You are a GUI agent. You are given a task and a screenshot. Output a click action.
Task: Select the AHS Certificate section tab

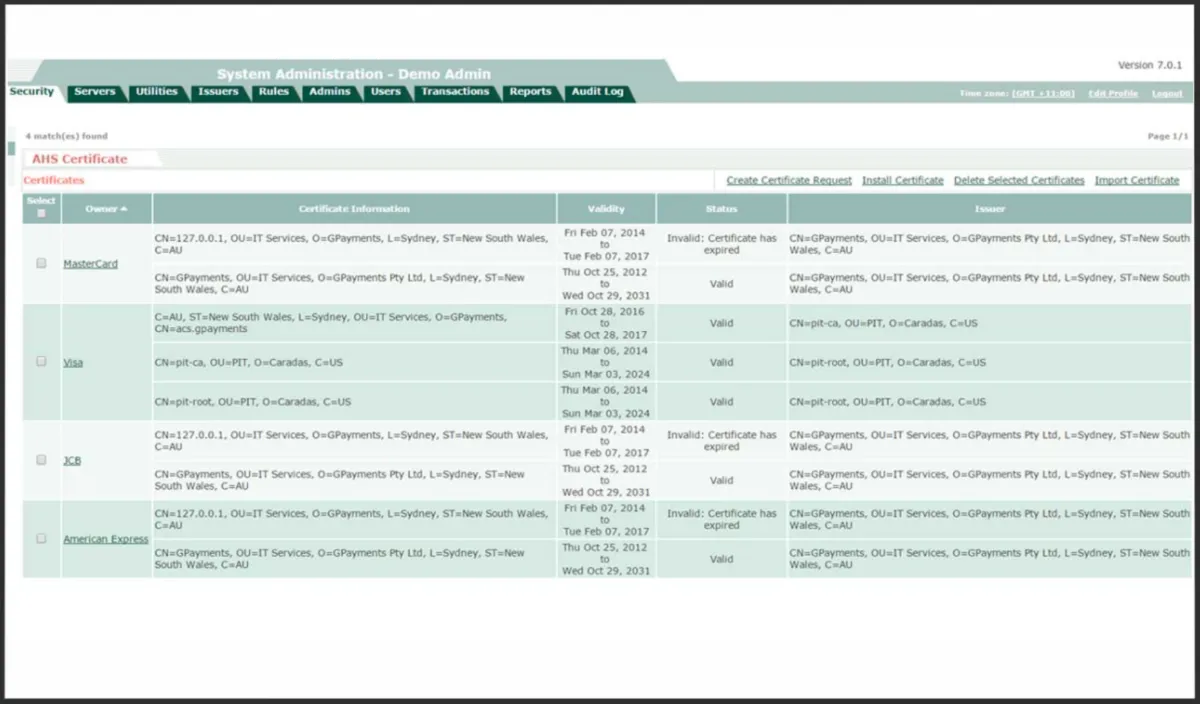point(80,159)
